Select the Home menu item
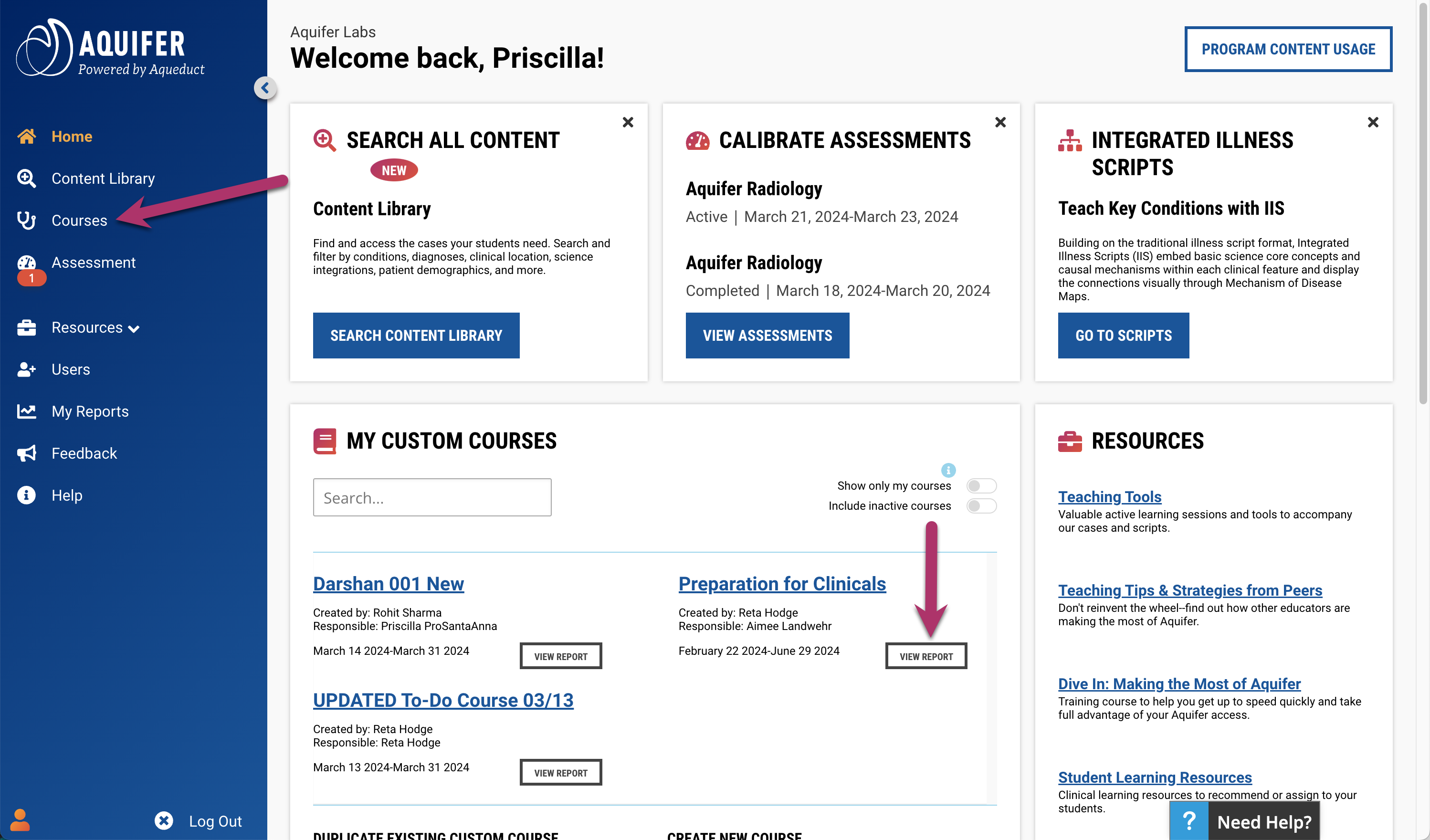The height and width of the screenshot is (840, 1430). click(x=71, y=136)
